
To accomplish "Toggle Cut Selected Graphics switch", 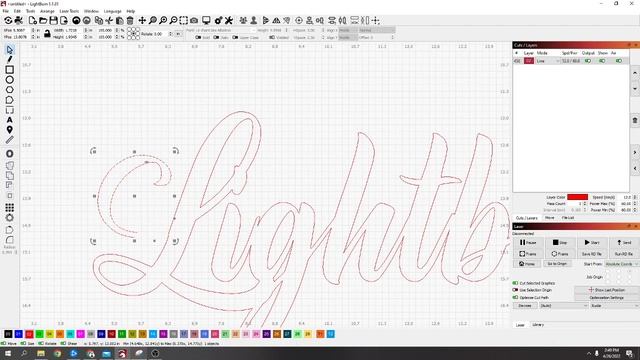I will coord(516,283).
